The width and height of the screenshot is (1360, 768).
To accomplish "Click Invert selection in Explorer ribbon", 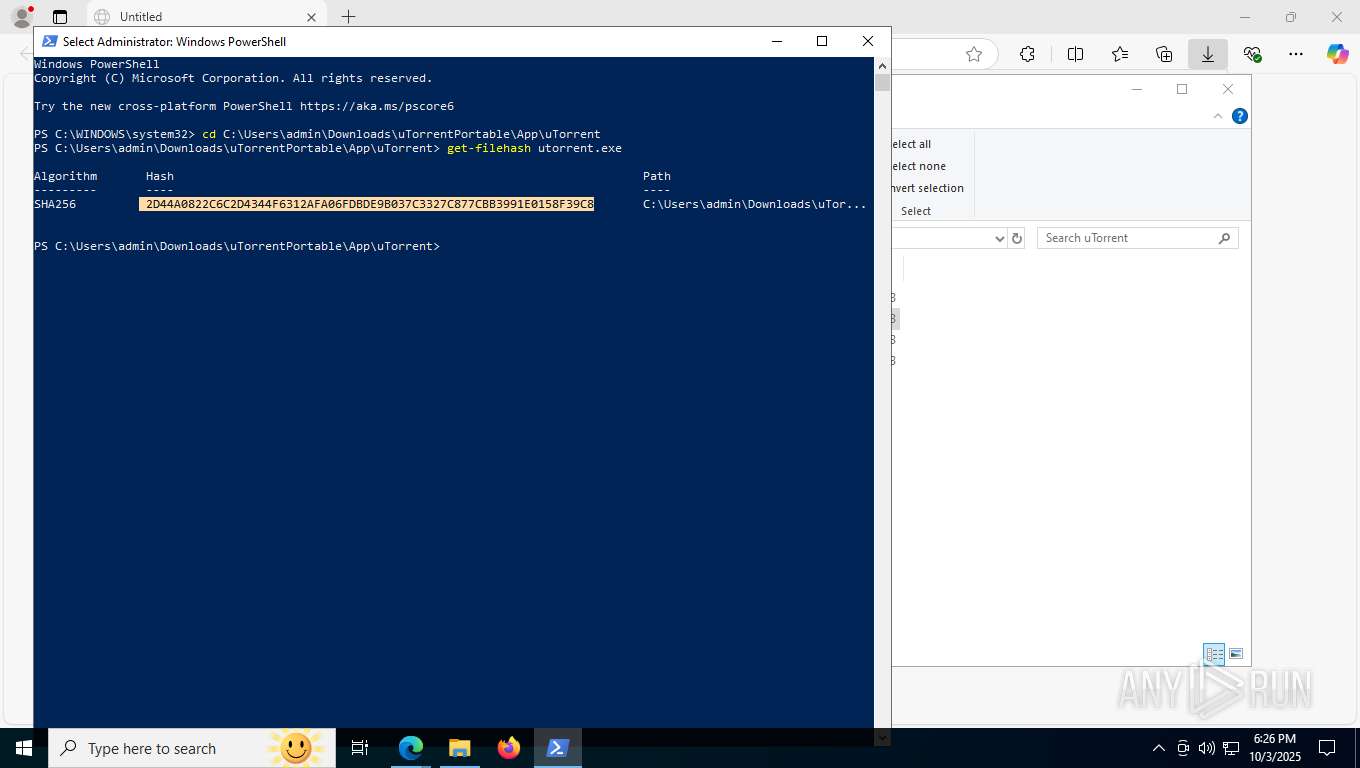I will coord(927,188).
